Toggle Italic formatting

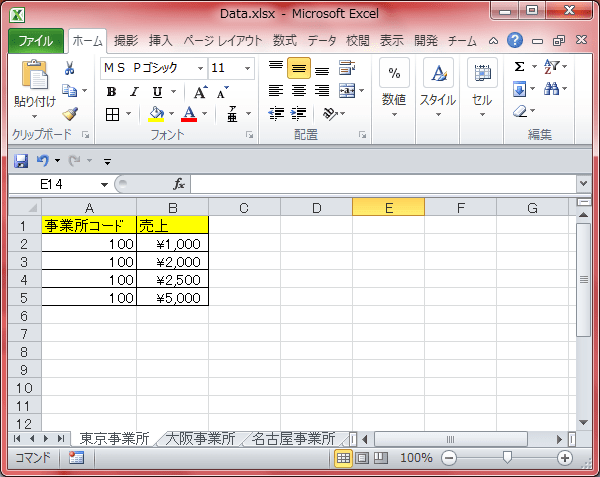tap(133, 92)
